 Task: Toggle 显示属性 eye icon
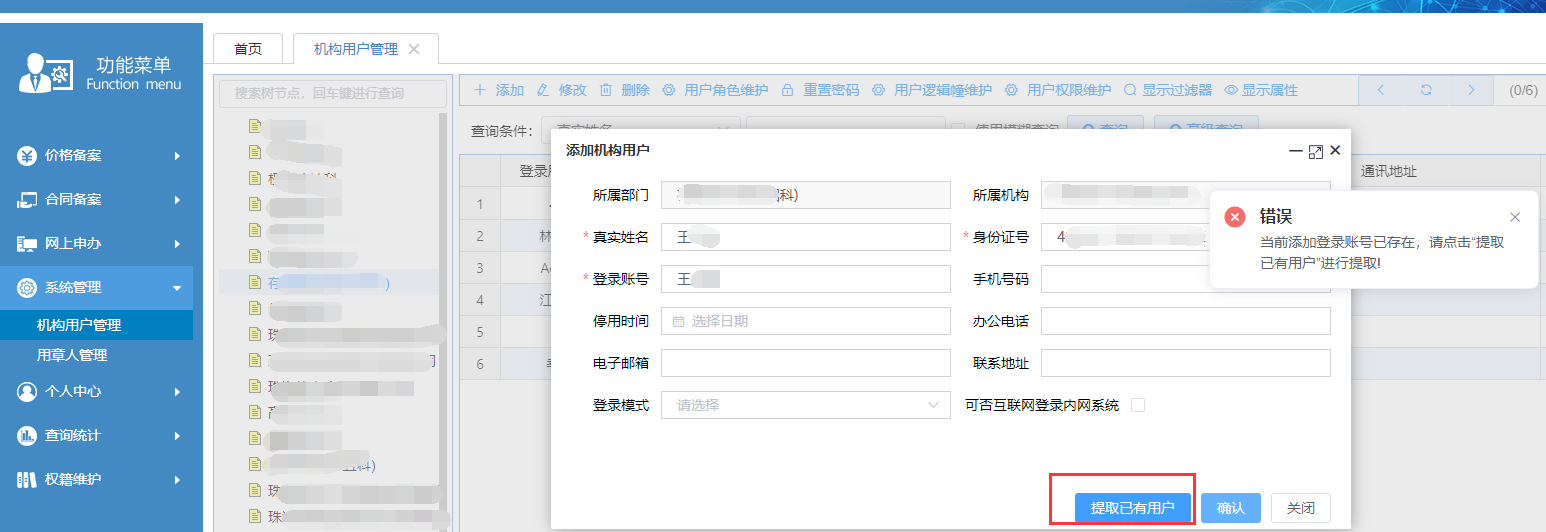(1232, 90)
